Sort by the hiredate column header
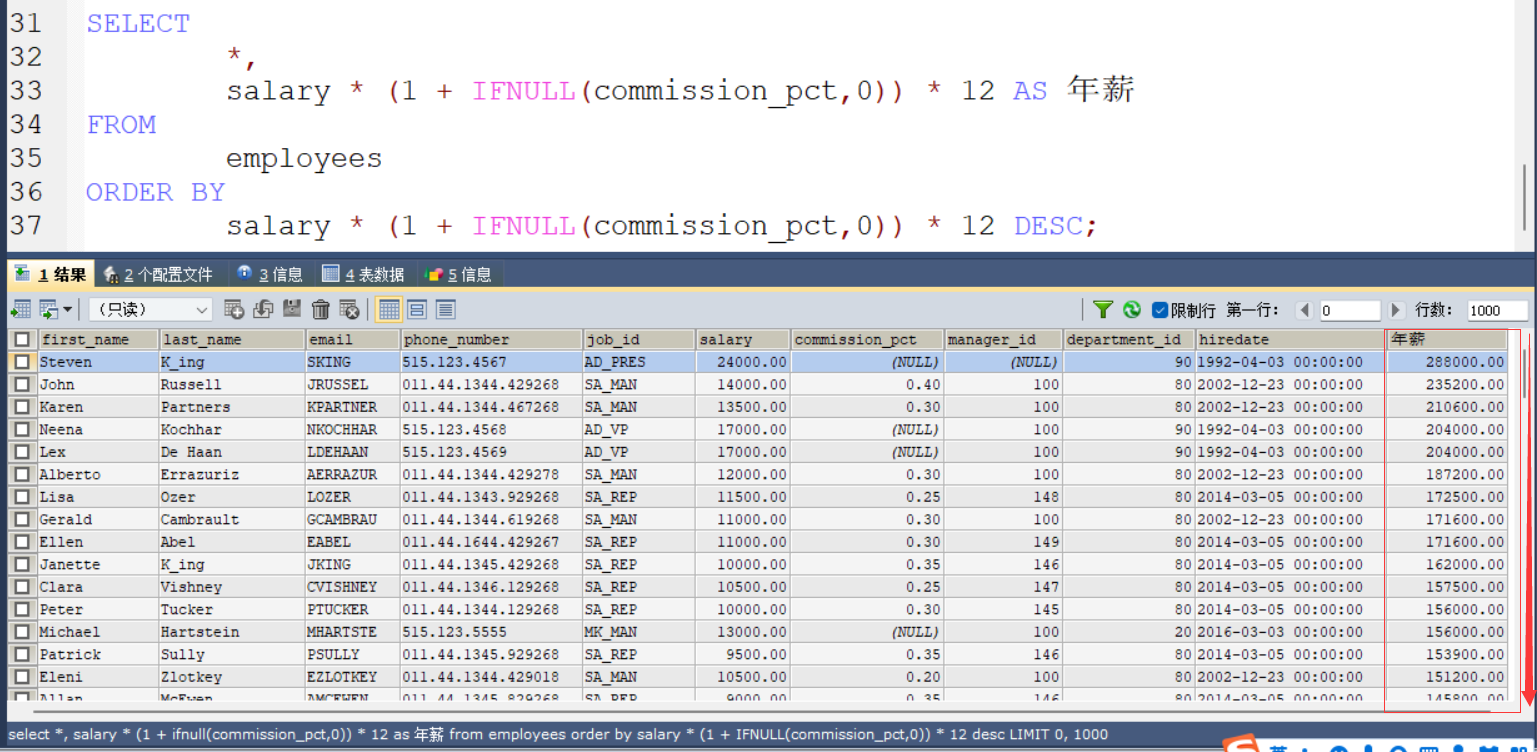This screenshot has height=752, width=1537. coord(1289,340)
